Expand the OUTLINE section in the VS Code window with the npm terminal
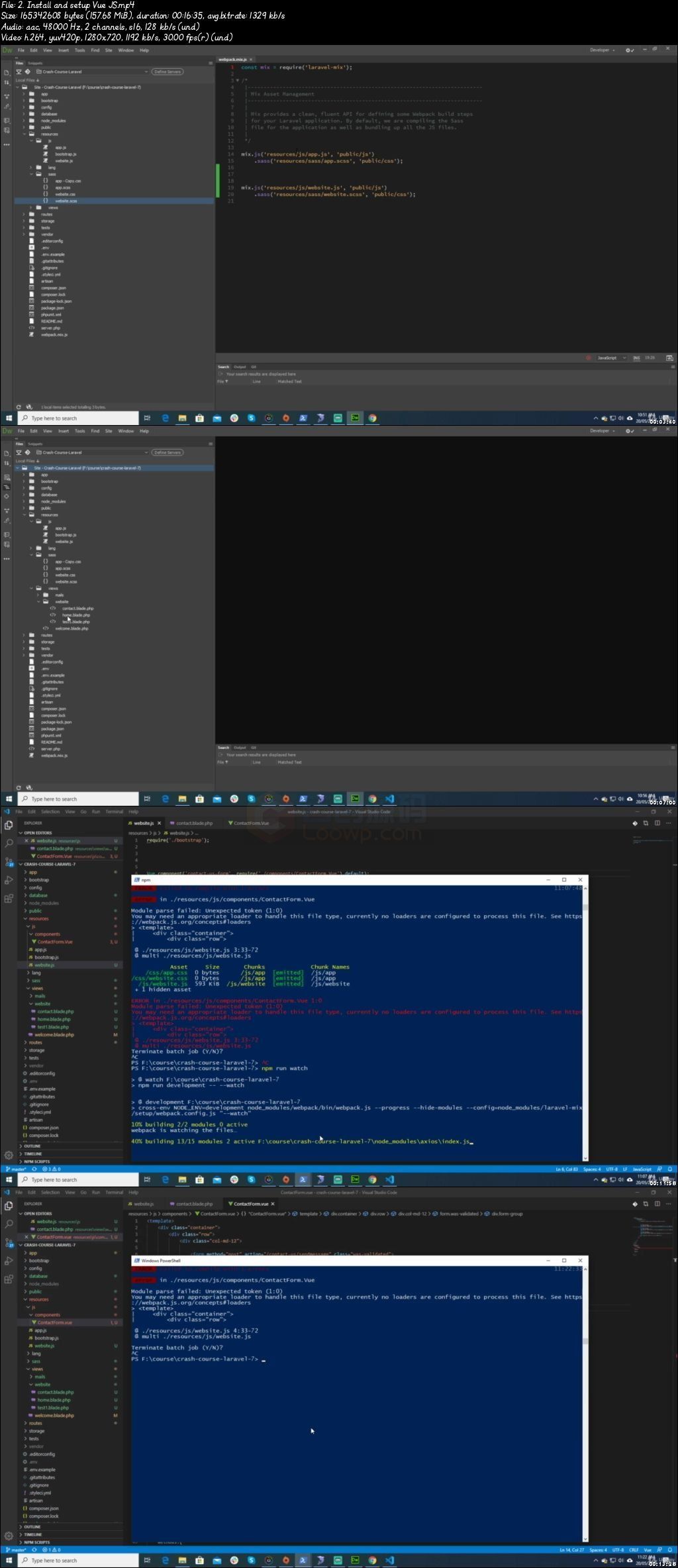The width and height of the screenshot is (678, 1568). coord(32,1146)
